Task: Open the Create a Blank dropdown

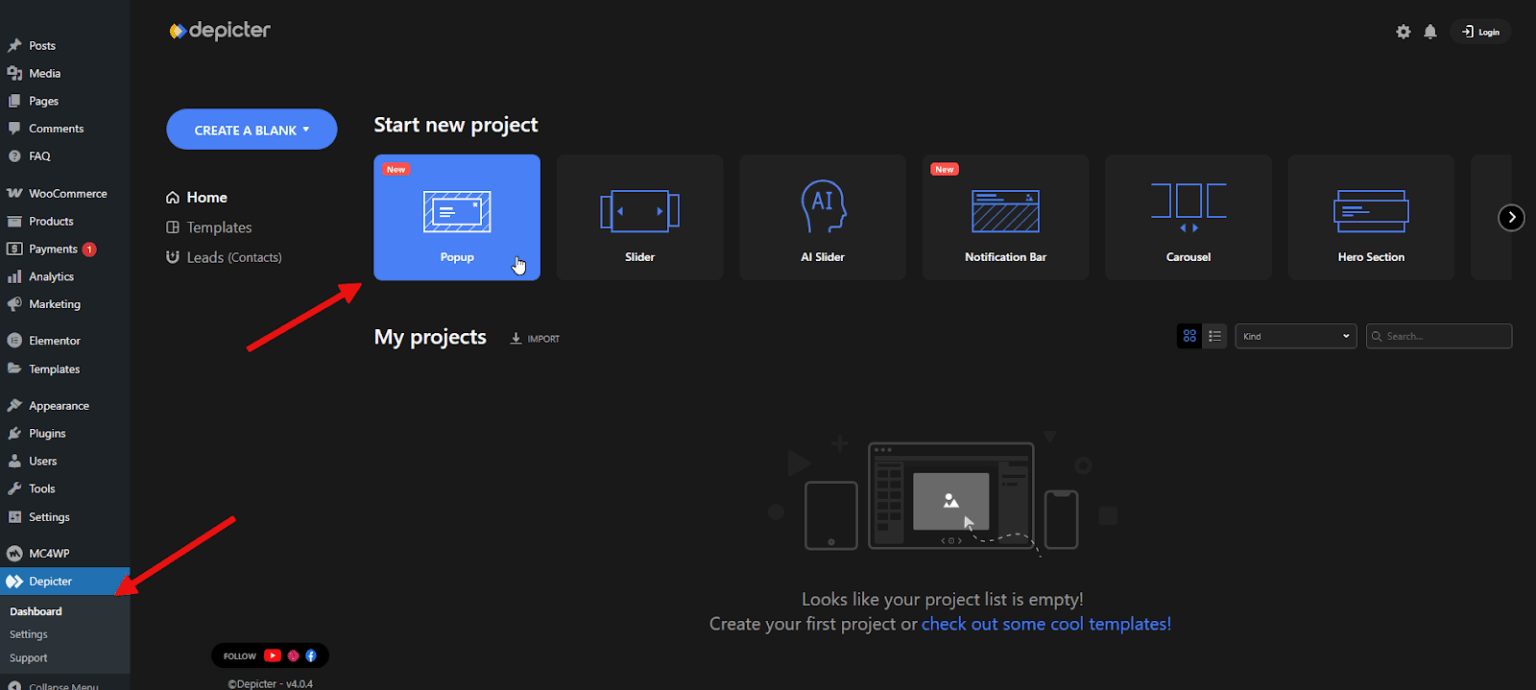Action: (252, 130)
